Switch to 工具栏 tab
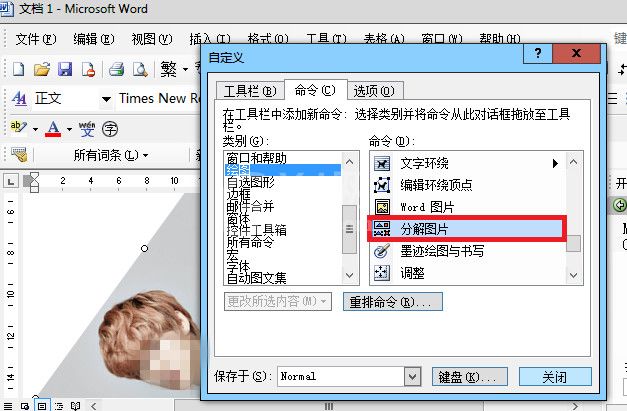The height and width of the screenshot is (411, 627). pyautogui.click(x=250, y=91)
